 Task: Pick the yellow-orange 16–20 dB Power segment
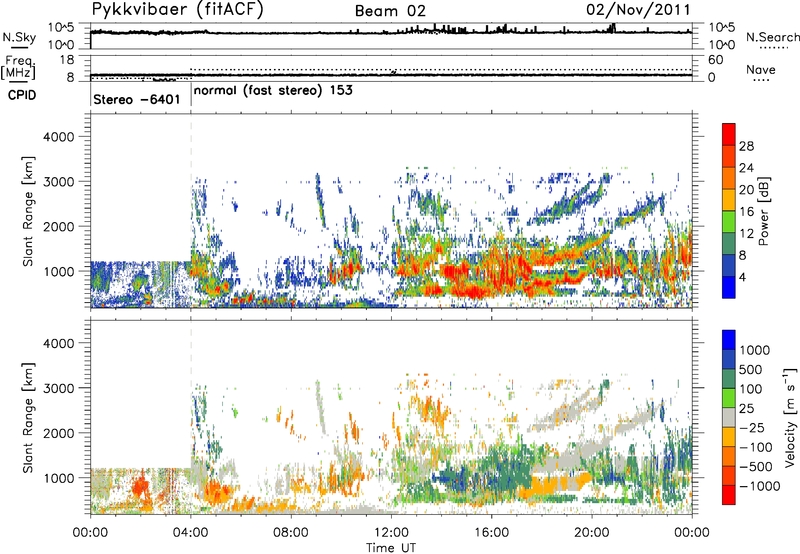pyautogui.click(x=729, y=200)
